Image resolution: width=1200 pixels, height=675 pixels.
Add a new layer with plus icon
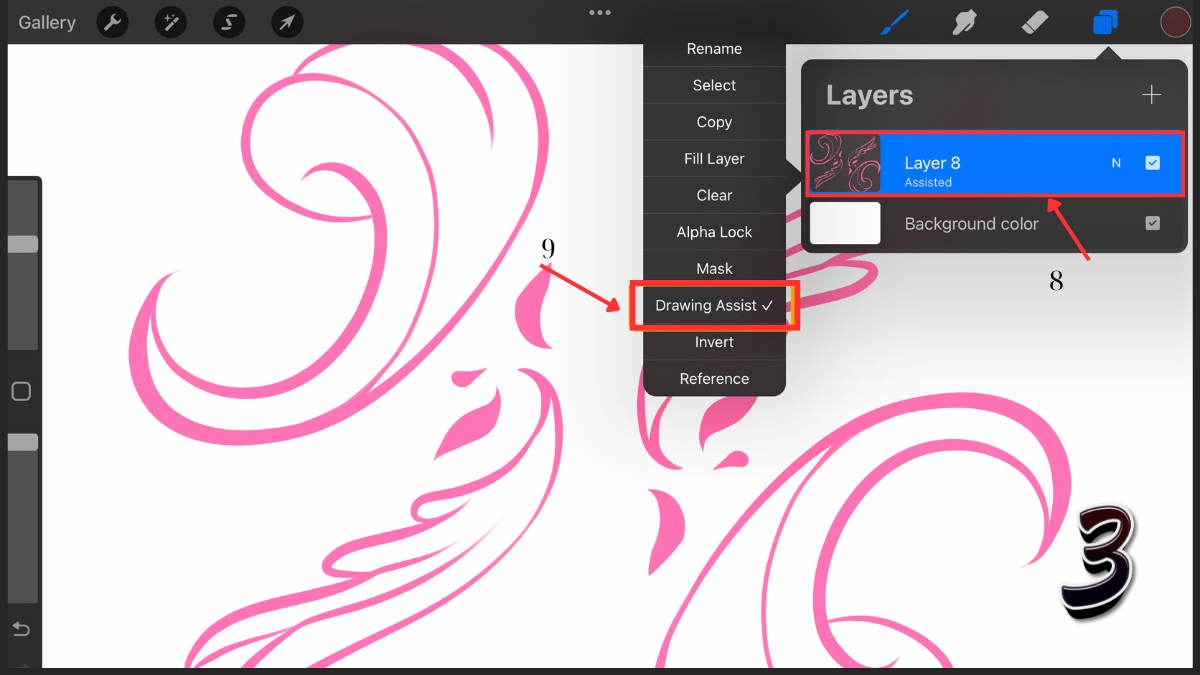(x=1152, y=95)
